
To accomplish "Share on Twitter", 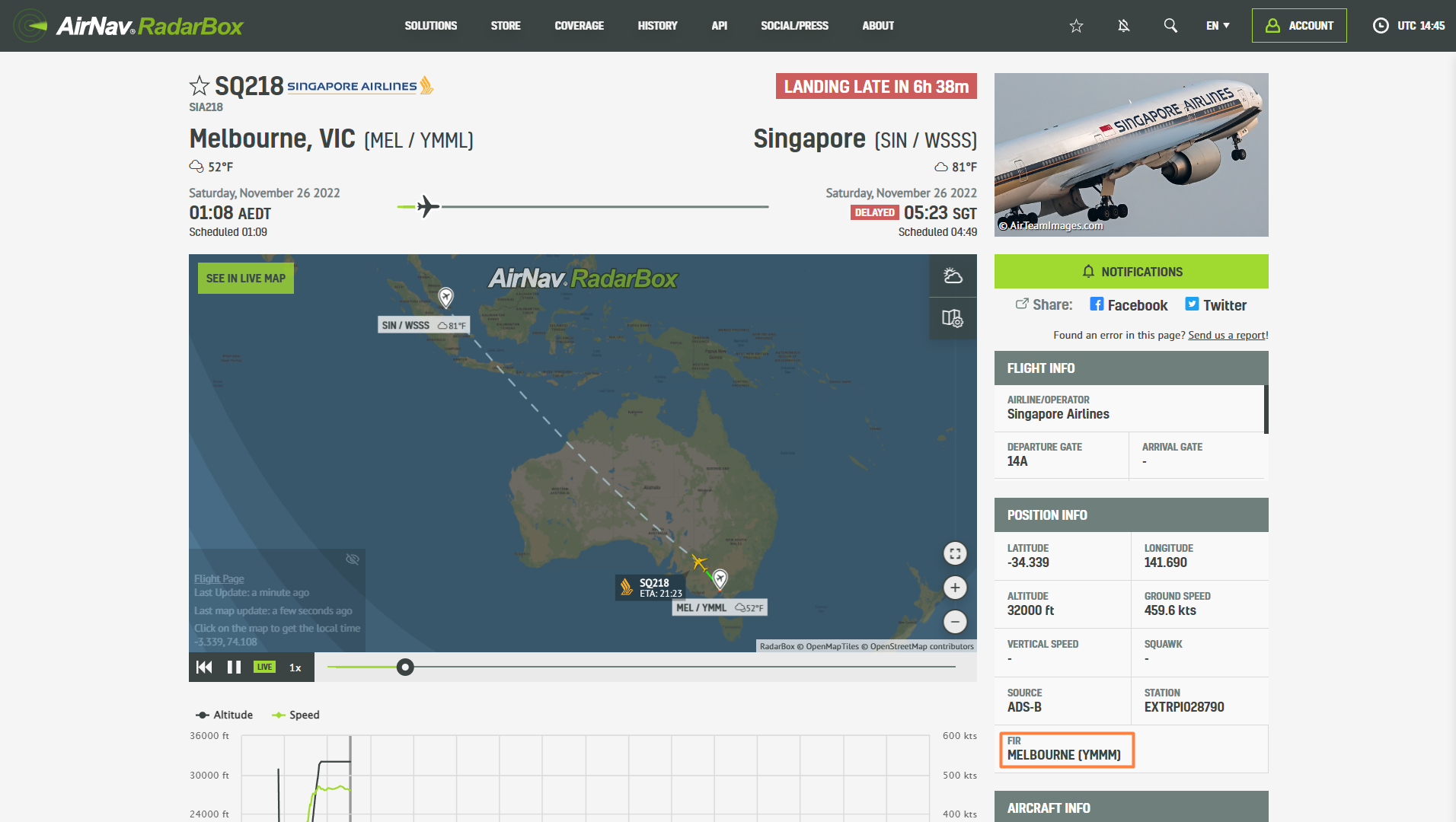I will pos(1215,305).
